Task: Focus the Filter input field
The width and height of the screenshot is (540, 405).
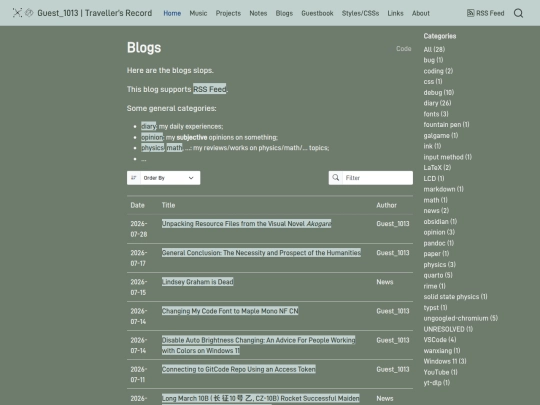Action: coord(377,178)
